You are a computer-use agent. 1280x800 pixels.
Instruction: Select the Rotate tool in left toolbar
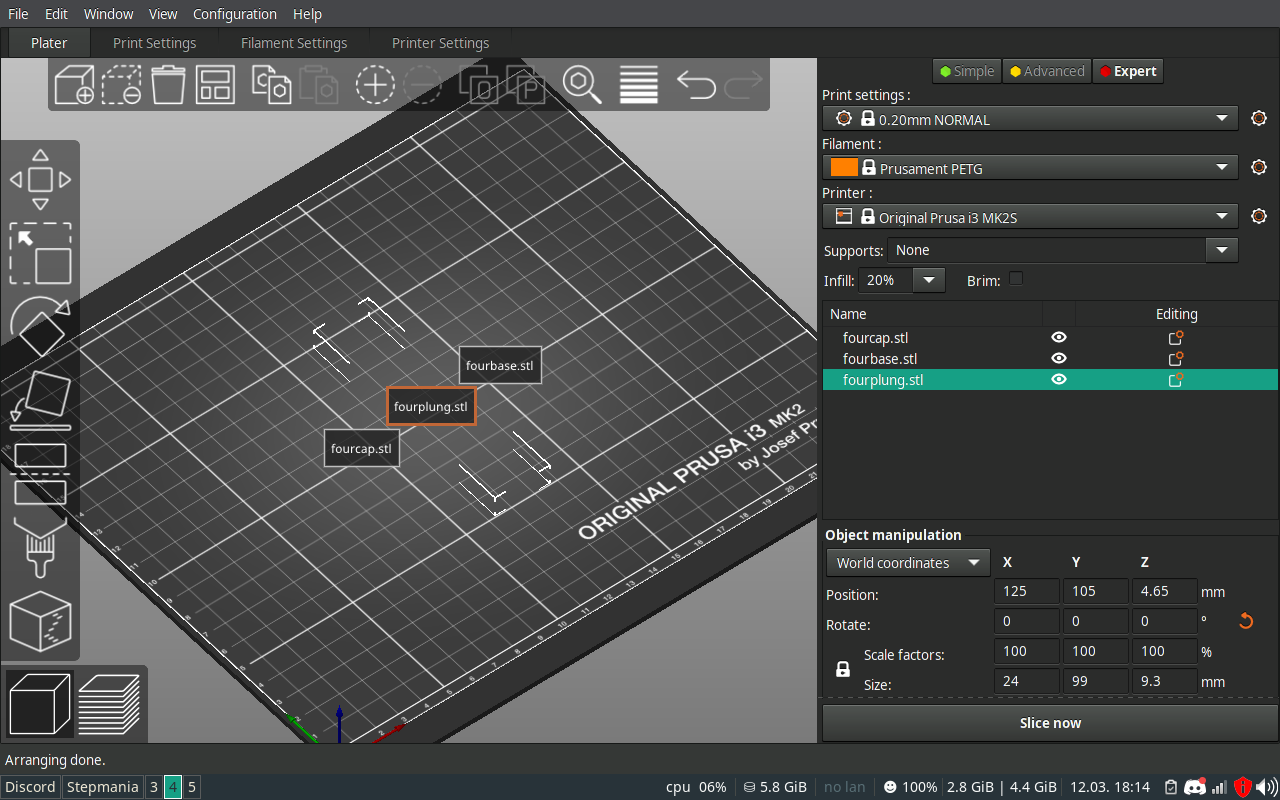point(40,326)
